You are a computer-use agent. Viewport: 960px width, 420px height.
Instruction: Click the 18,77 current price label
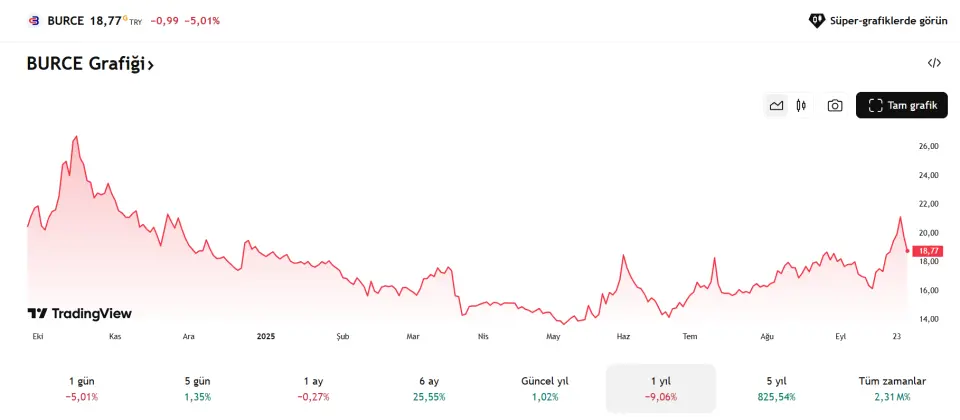coord(928,250)
